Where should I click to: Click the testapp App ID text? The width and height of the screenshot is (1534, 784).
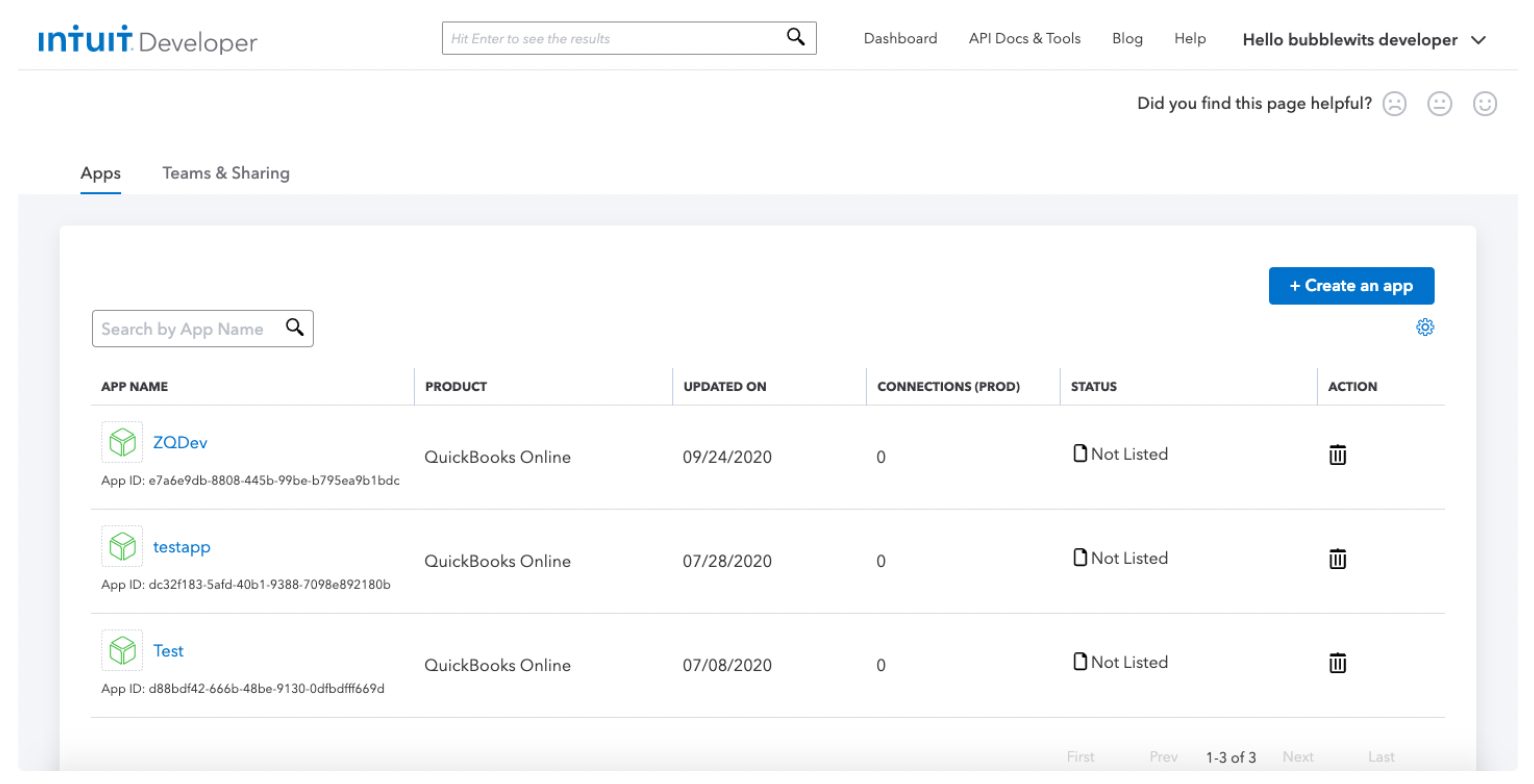pyautogui.click(x=246, y=584)
